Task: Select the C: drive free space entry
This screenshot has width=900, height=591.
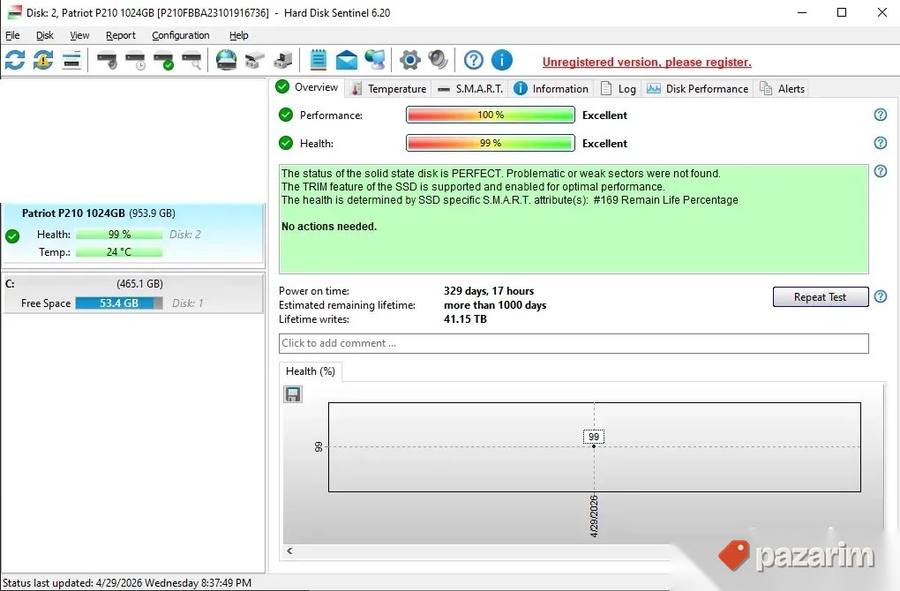Action: (x=133, y=293)
